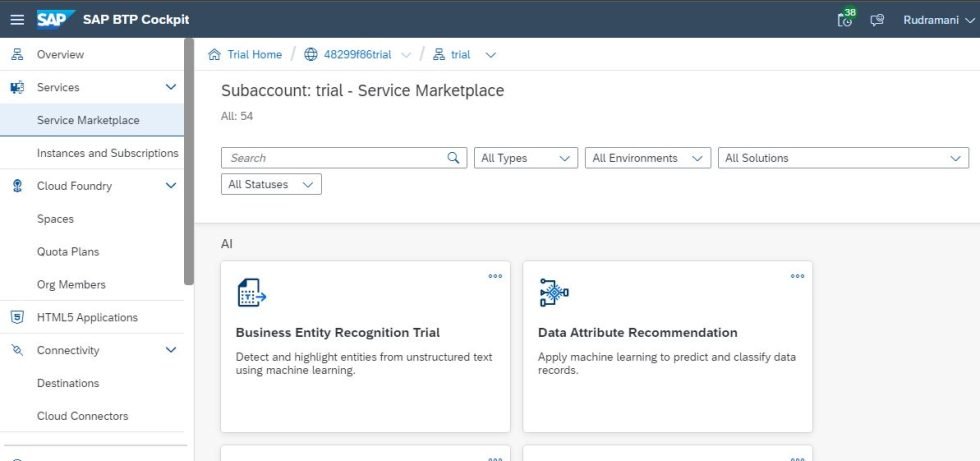Open the All Environments filter dropdown

(648, 158)
